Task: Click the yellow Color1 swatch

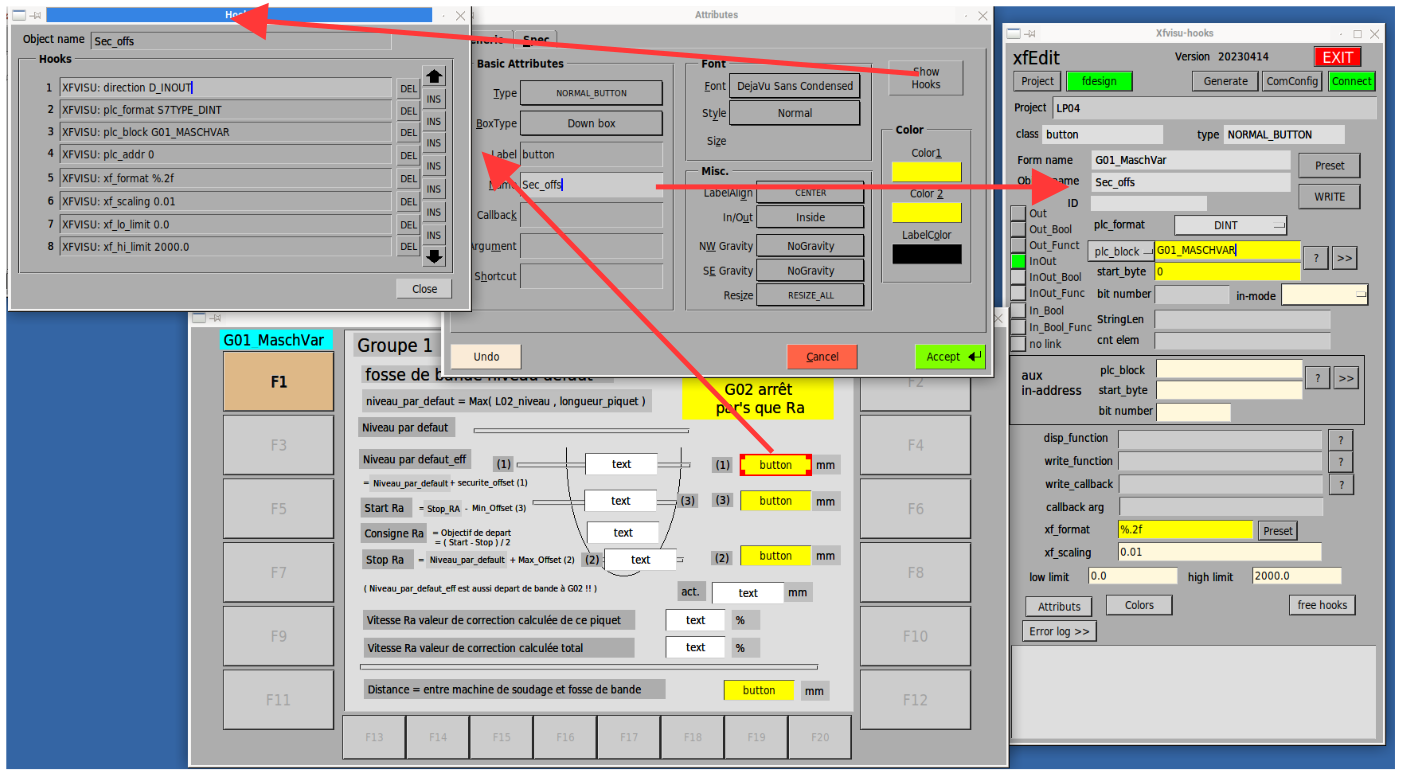Action: tap(926, 172)
